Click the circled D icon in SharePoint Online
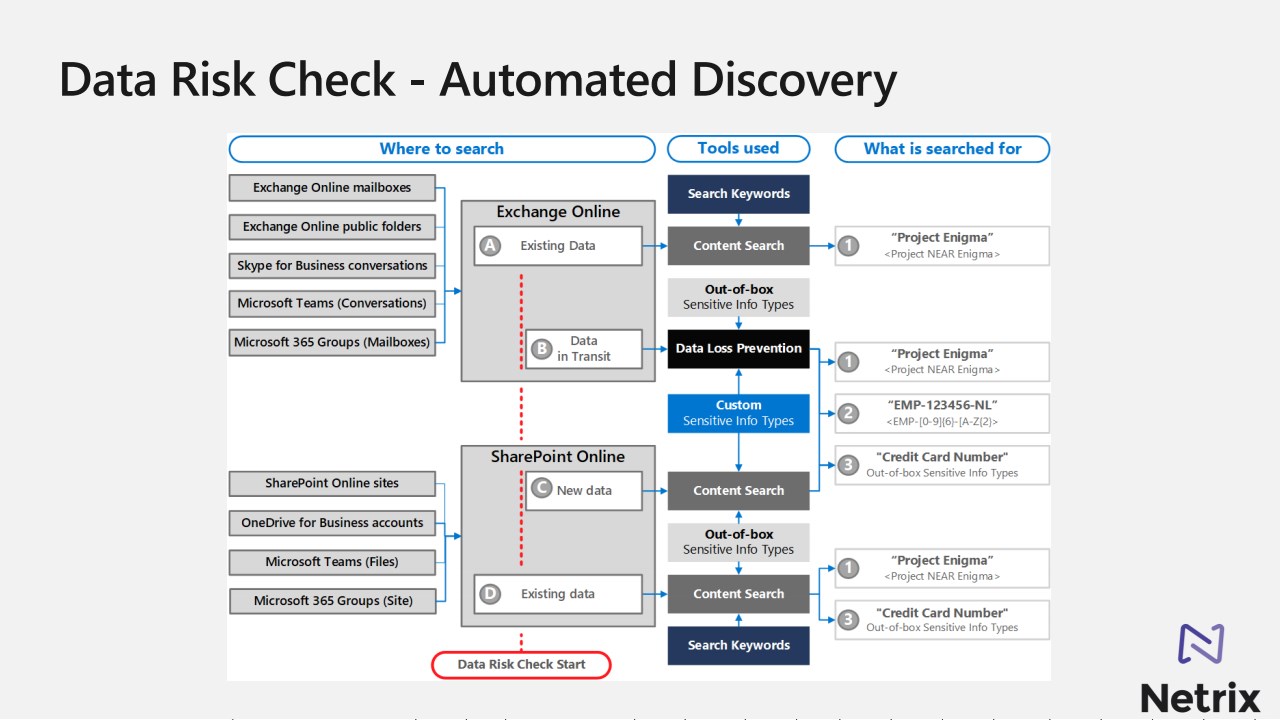Screen dimensions: 1280x720 [x=489, y=594]
